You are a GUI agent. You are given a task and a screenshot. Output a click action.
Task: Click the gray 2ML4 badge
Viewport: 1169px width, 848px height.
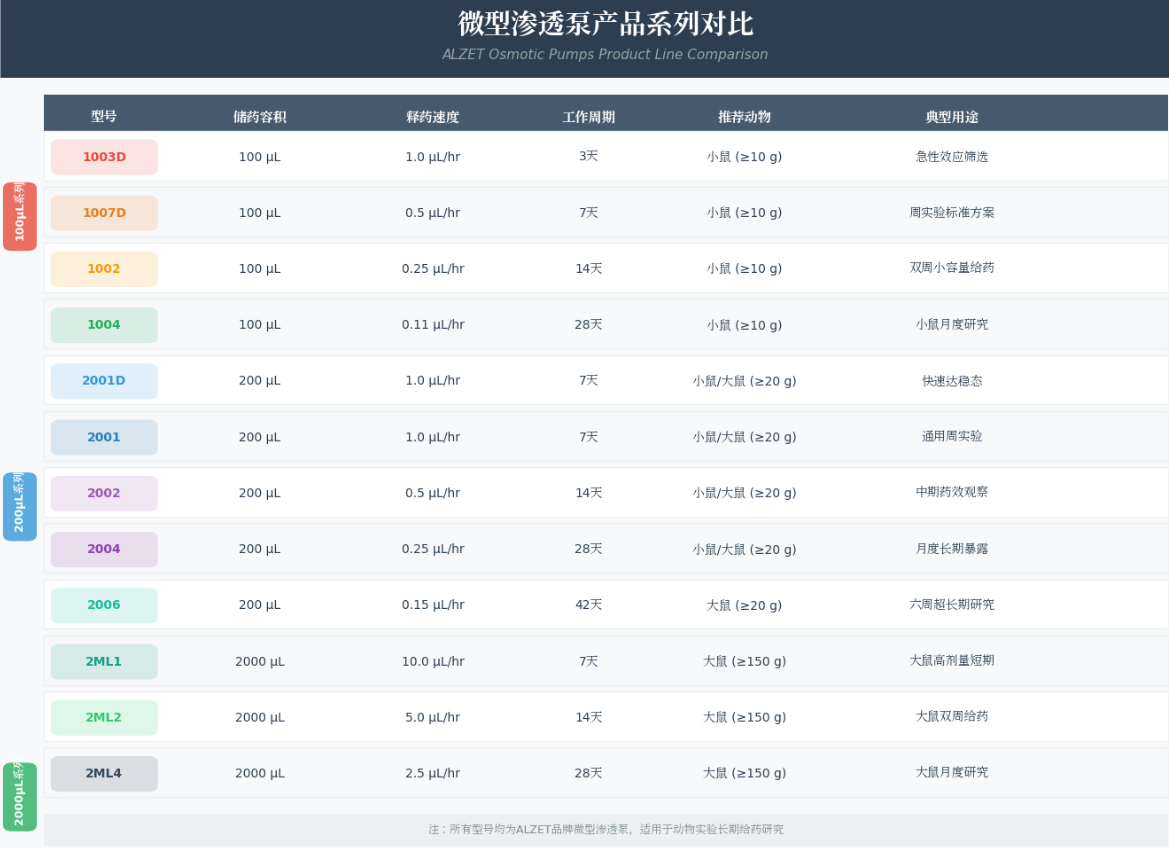point(103,773)
